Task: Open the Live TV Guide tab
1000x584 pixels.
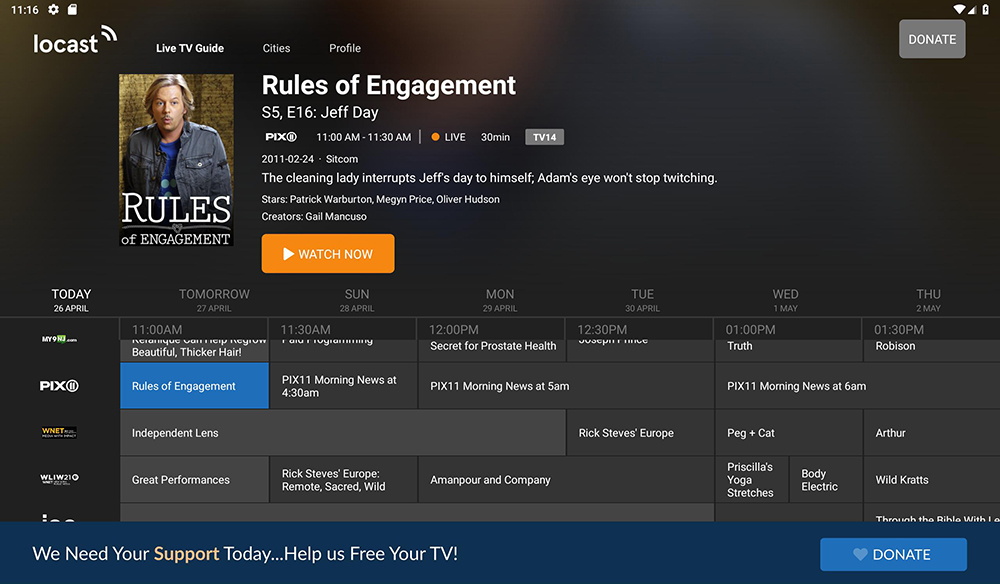Action: pos(190,48)
